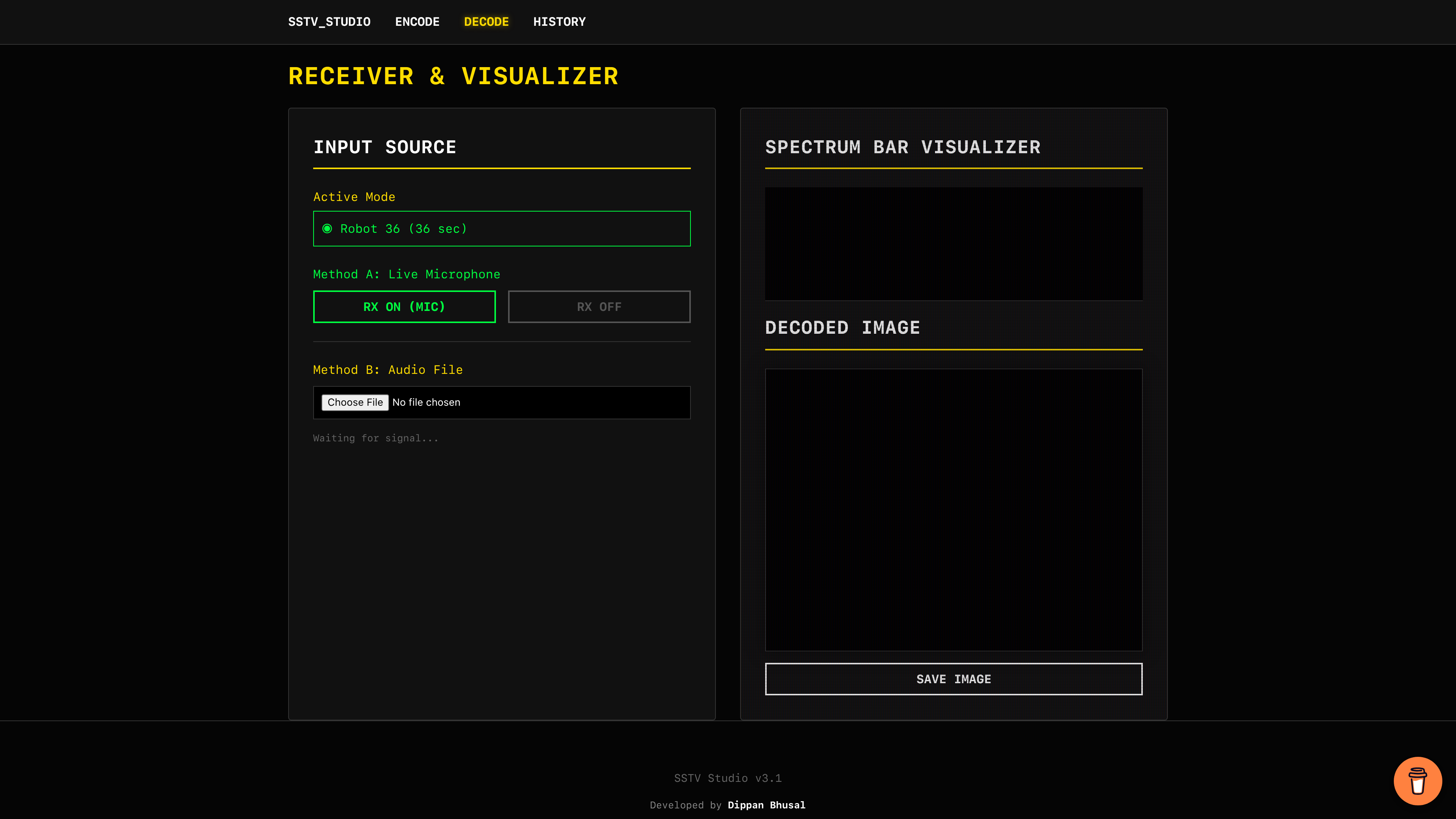Switch to the DECODE tab
Viewport: 1456px width, 819px height.
pyautogui.click(x=486, y=22)
